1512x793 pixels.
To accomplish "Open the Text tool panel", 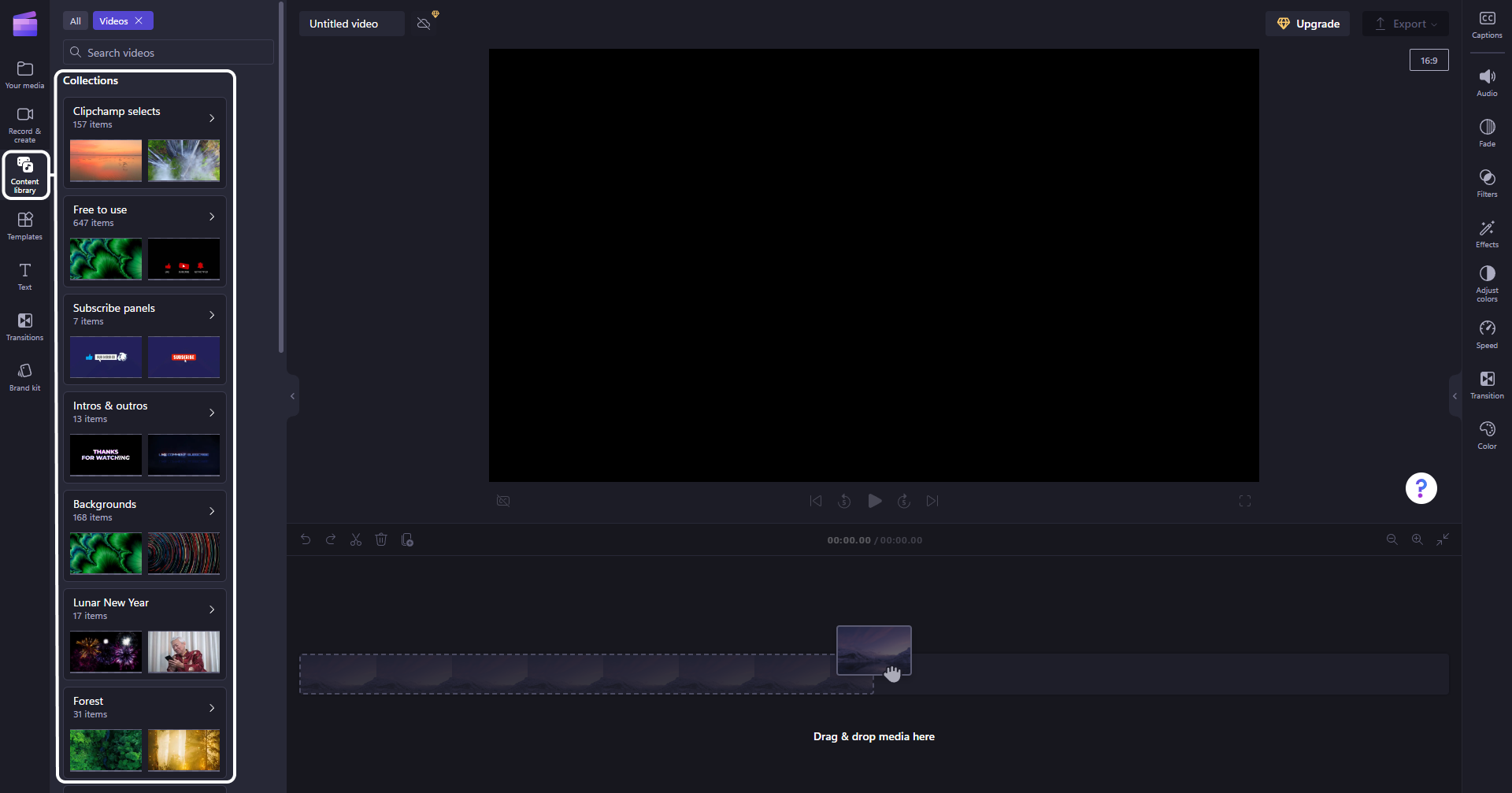I will point(24,276).
